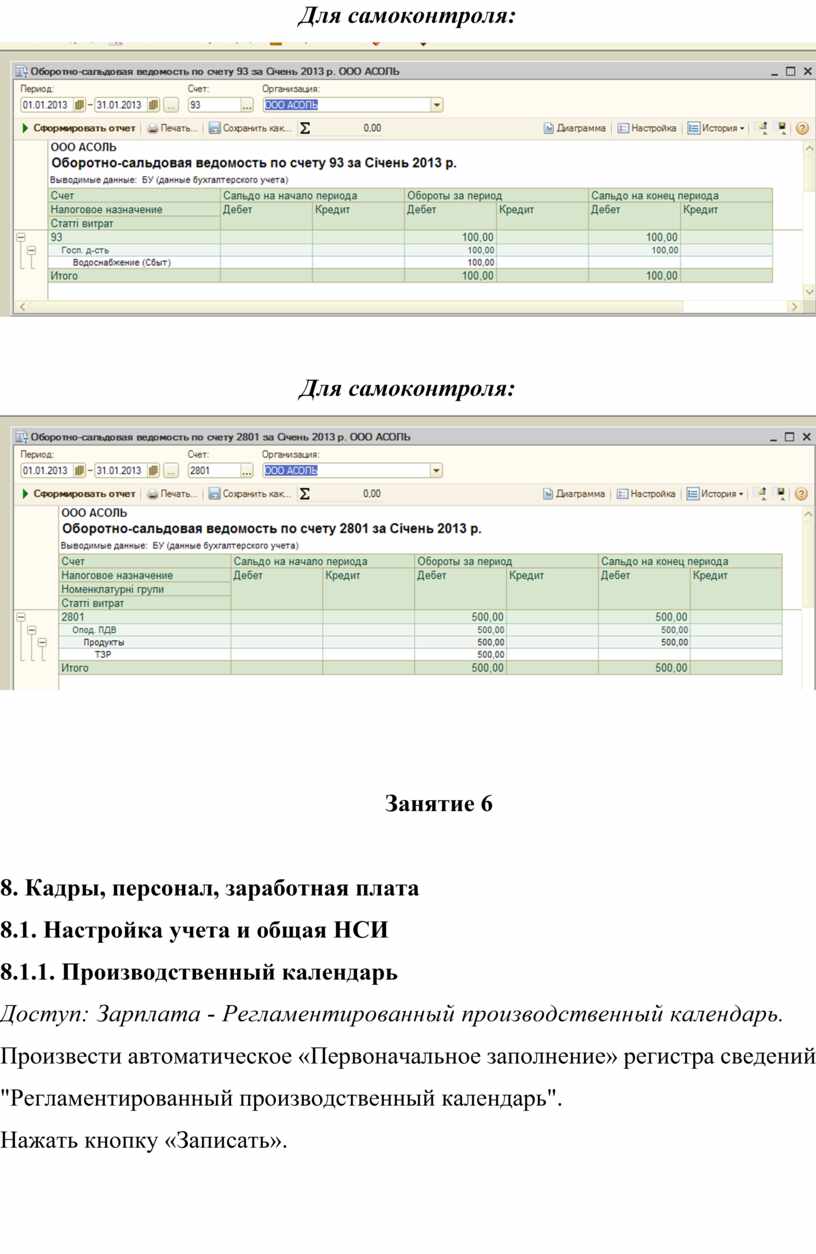Collapse account 93 row group
This screenshot has height=1254, width=816.
(19, 237)
